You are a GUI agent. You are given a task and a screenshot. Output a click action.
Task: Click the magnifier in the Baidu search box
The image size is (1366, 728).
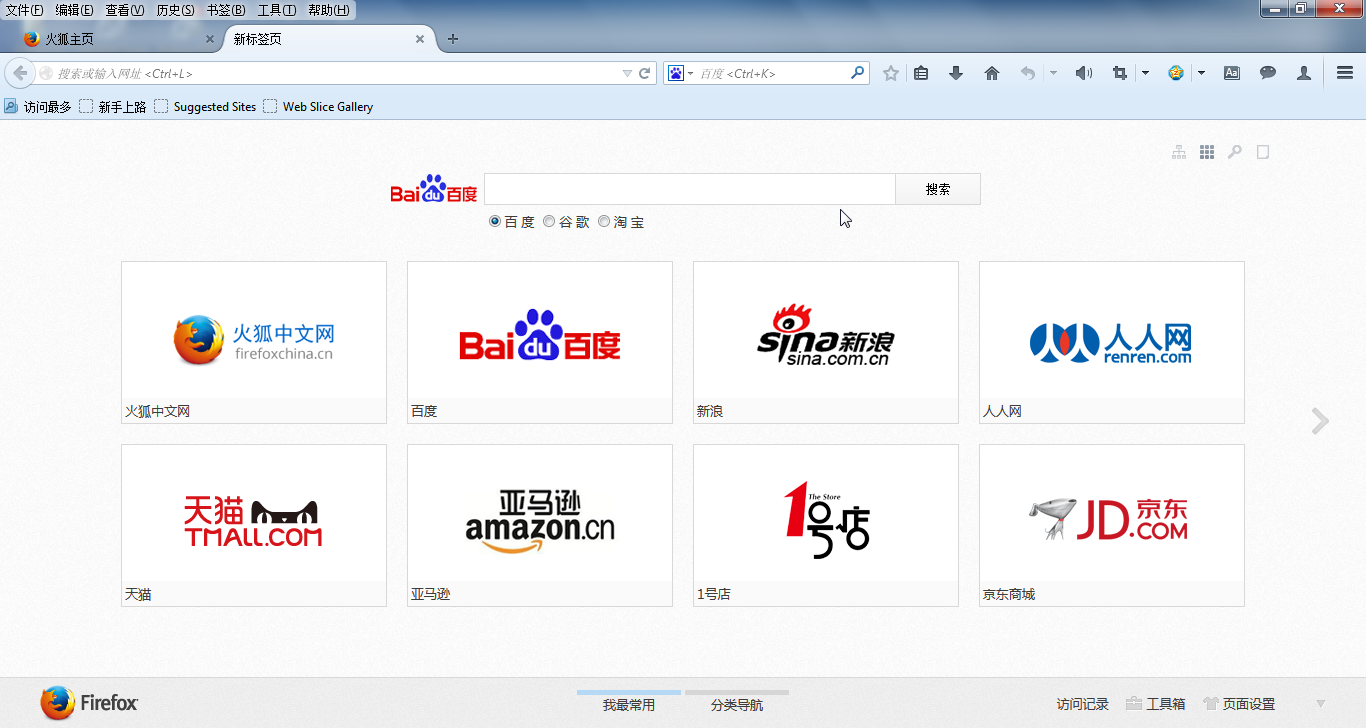pyautogui.click(x=857, y=73)
